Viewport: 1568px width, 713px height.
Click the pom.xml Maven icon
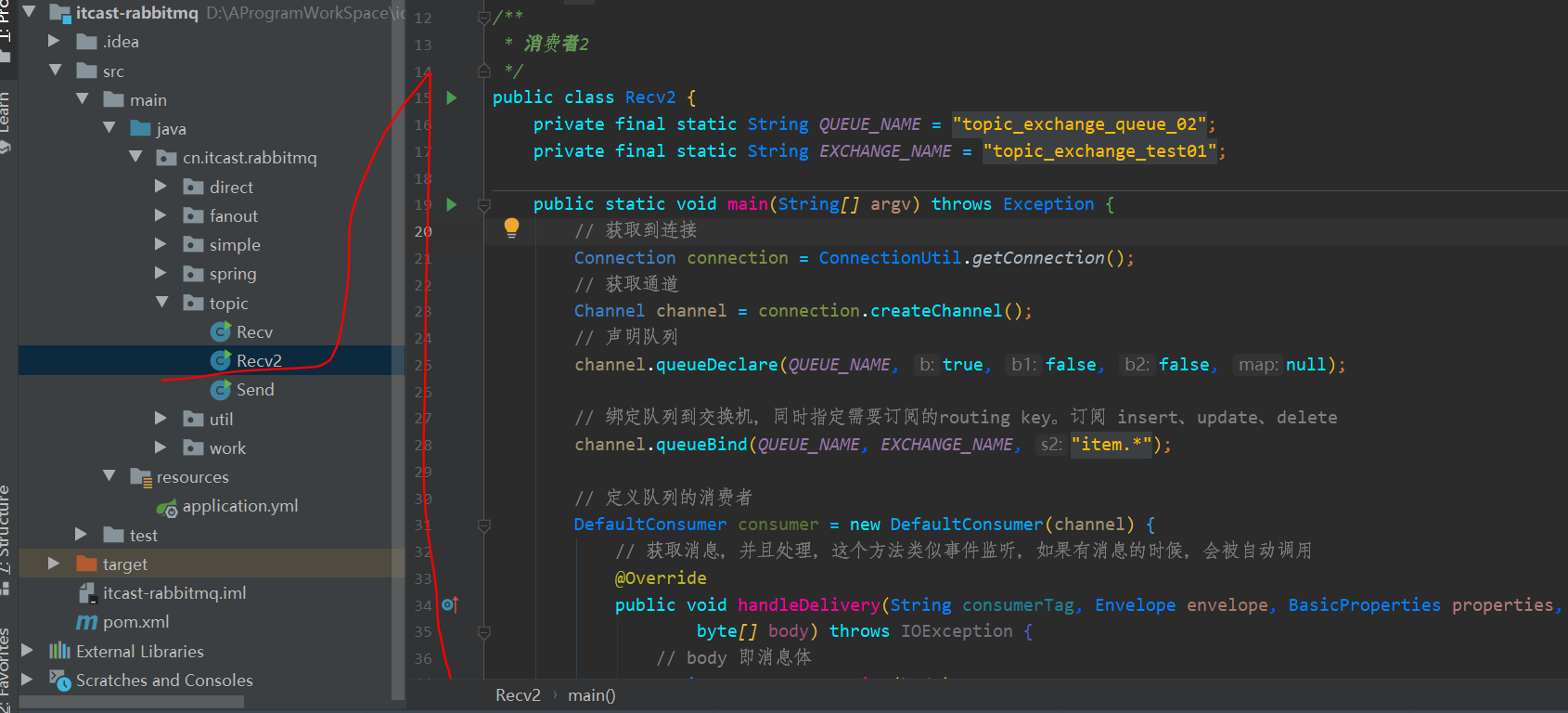point(86,622)
